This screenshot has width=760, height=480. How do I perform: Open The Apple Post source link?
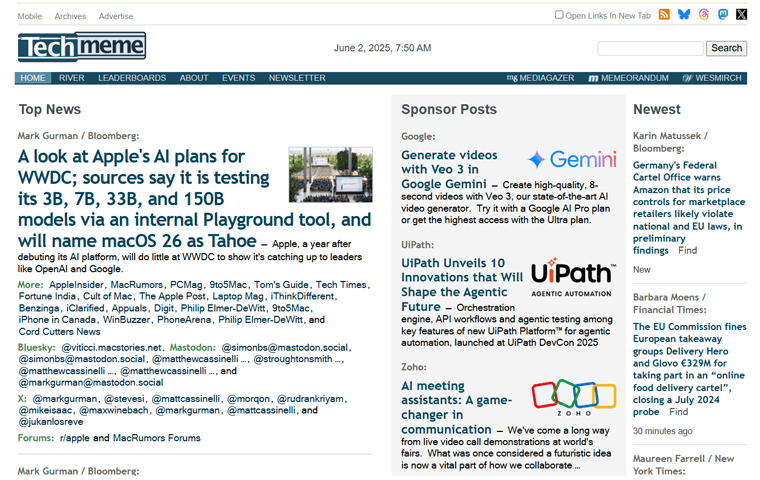[x=173, y=296]
